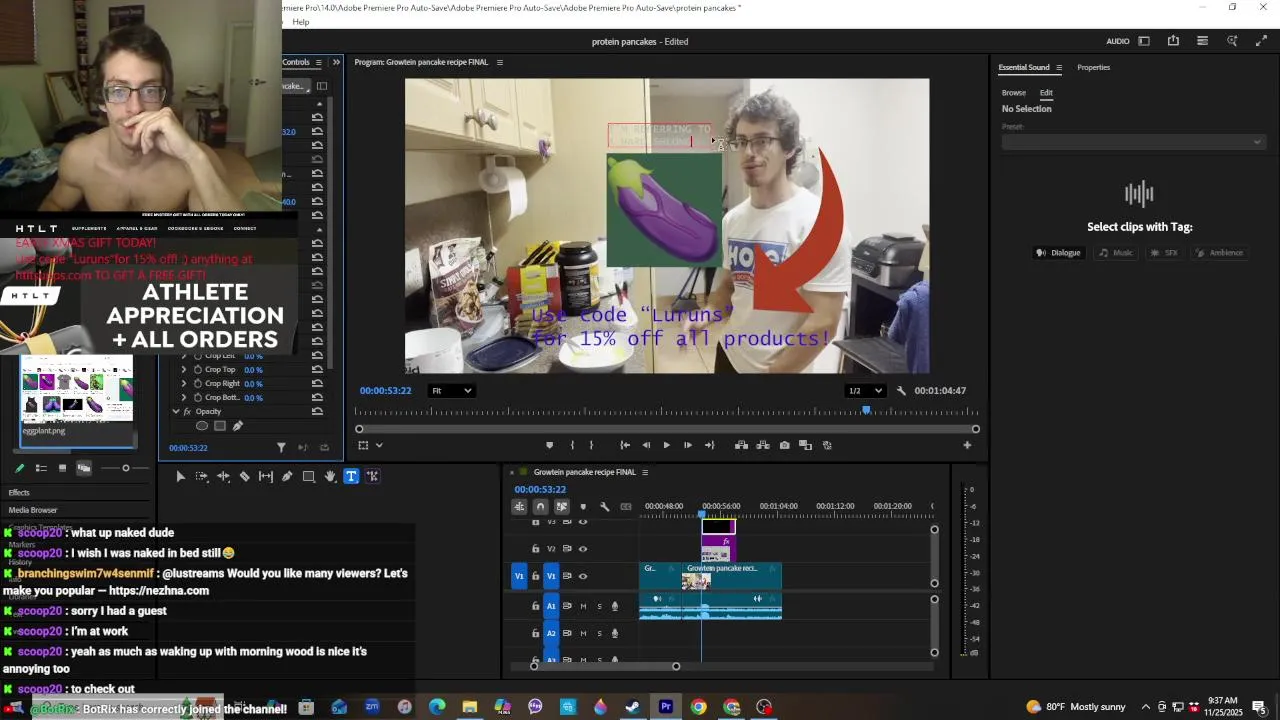Open Program Monitor wrench settings
Image resolution: width=1280 pixels, height=720 pixels.
pos(901,391)
